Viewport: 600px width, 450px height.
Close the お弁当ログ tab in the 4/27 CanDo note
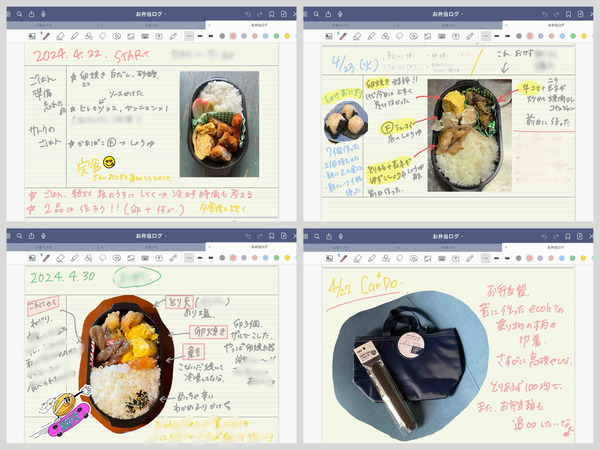coord(506,247)
